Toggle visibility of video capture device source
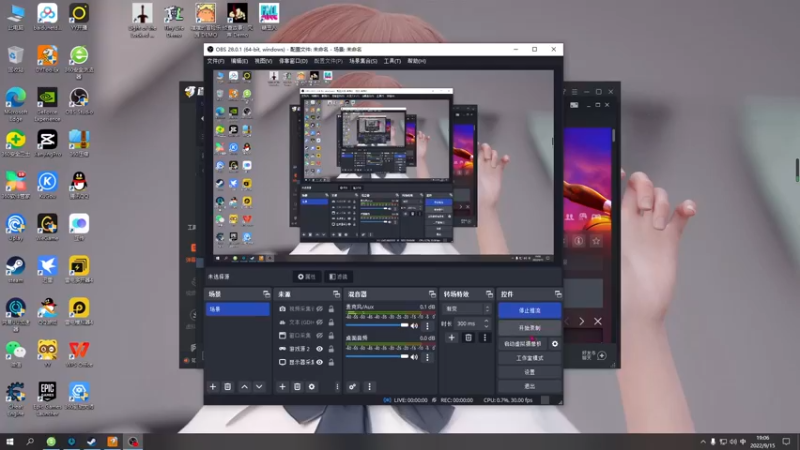This screenshot has width=800, height=450. click(x=319, y=309)
